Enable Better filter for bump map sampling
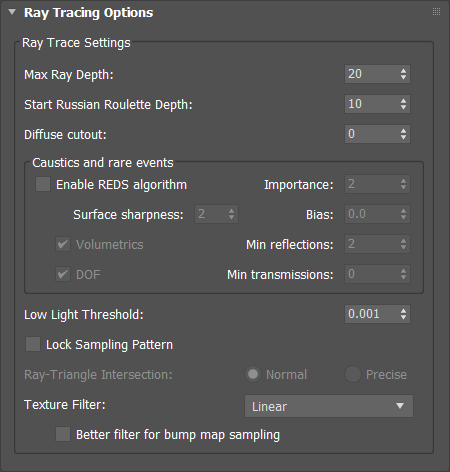The height and width of the screenshot is (472, 450). [x=63, y=434]
